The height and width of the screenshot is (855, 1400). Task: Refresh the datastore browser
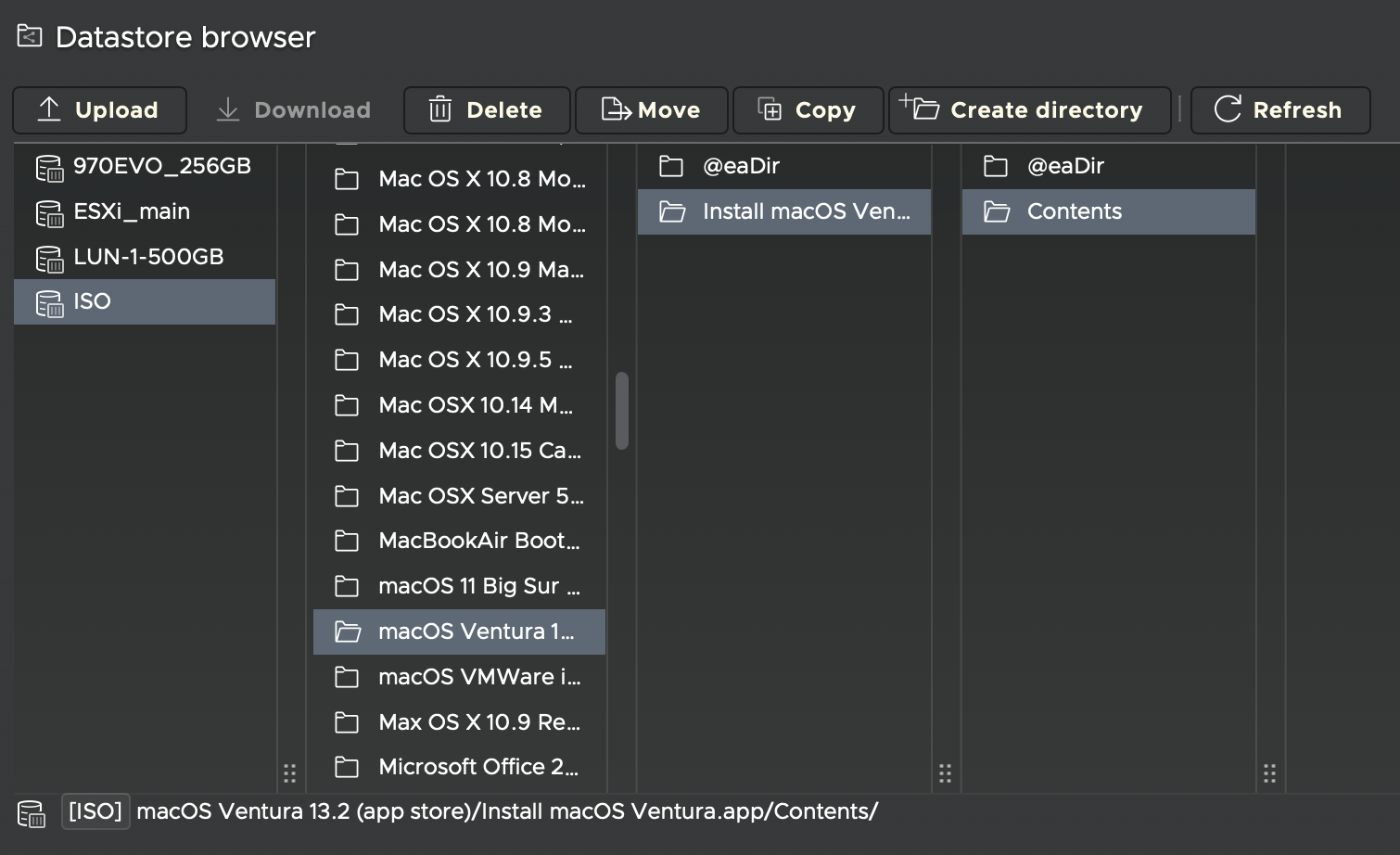click(x=1280, y=110)
